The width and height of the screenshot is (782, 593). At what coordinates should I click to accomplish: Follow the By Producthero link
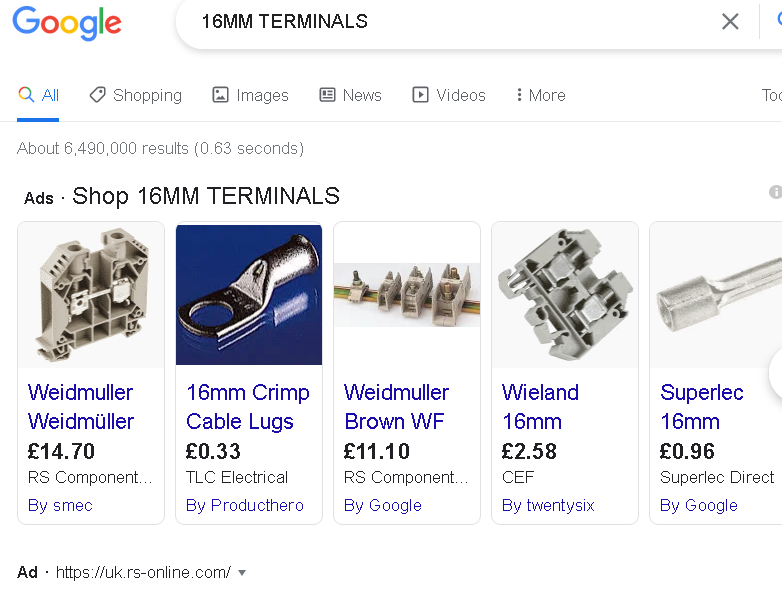pyautogui.click(x=245, y=505)
